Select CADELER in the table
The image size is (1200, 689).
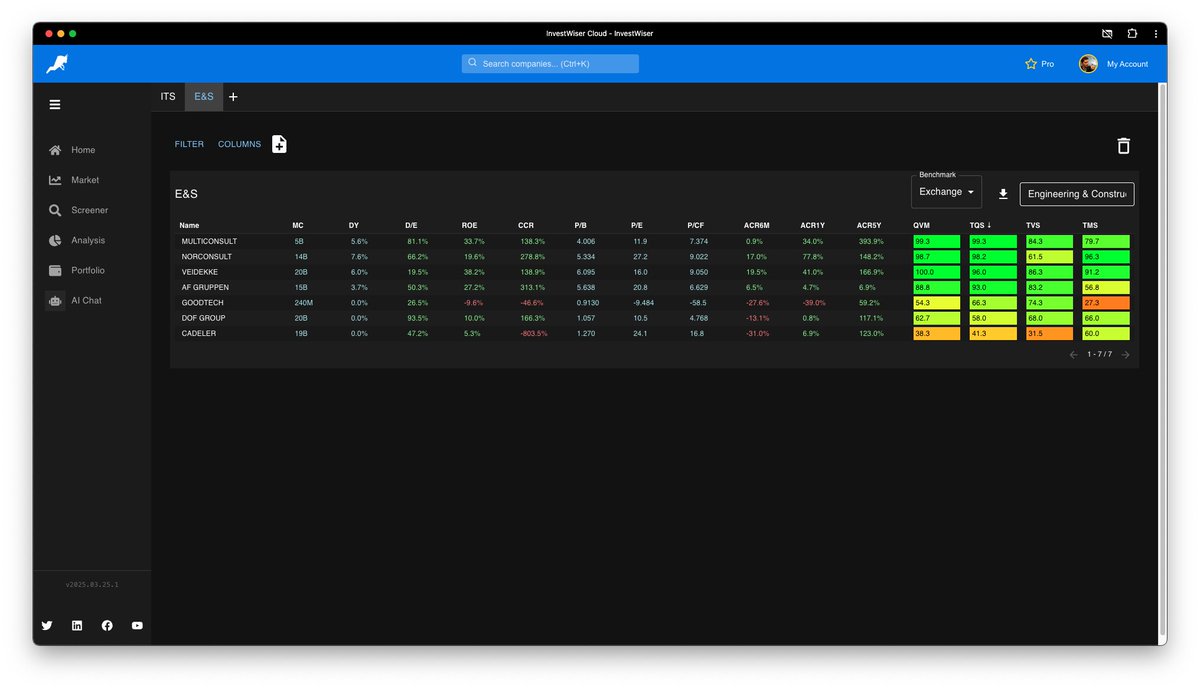pos(198,333)
